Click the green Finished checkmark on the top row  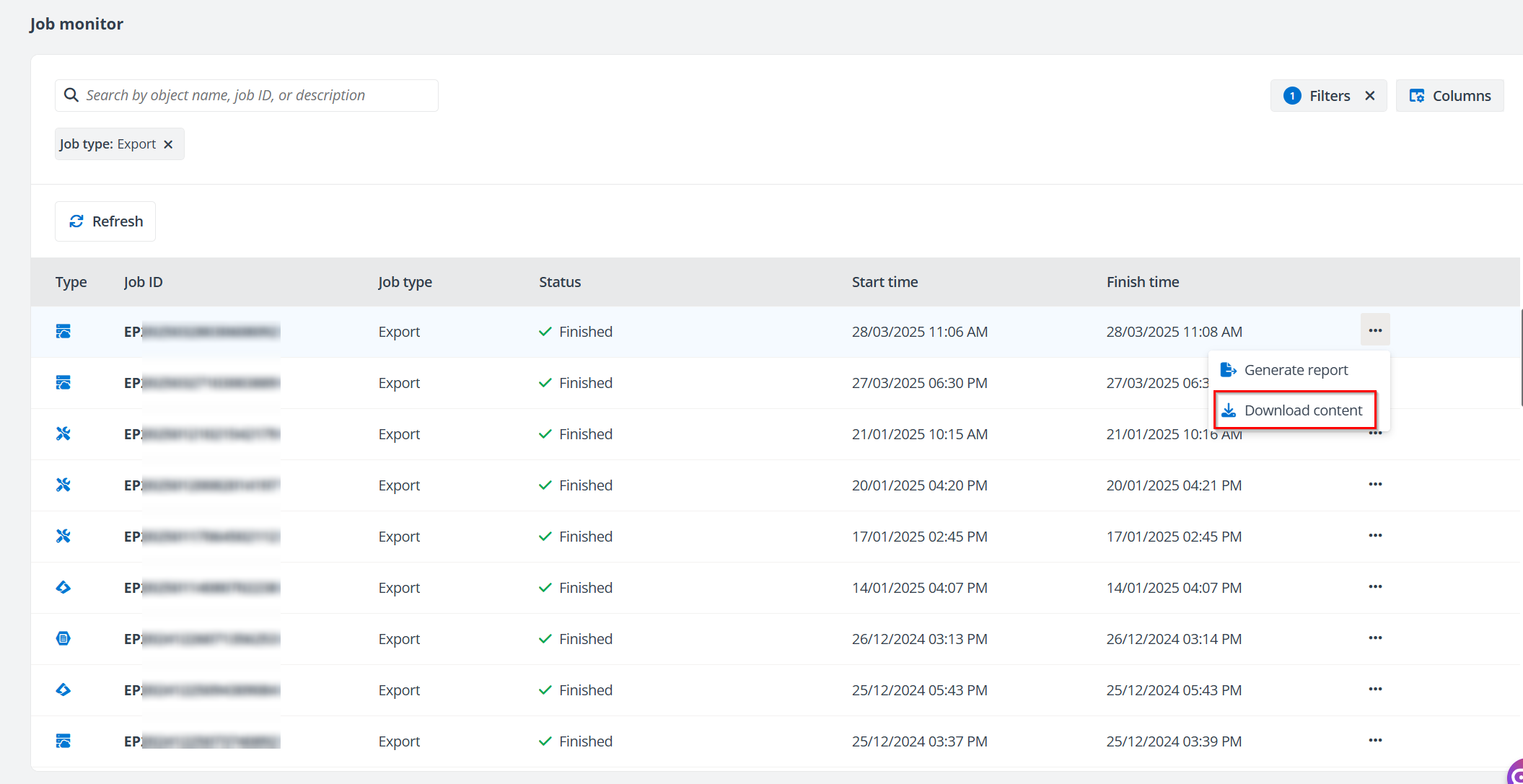pos(545,331)
